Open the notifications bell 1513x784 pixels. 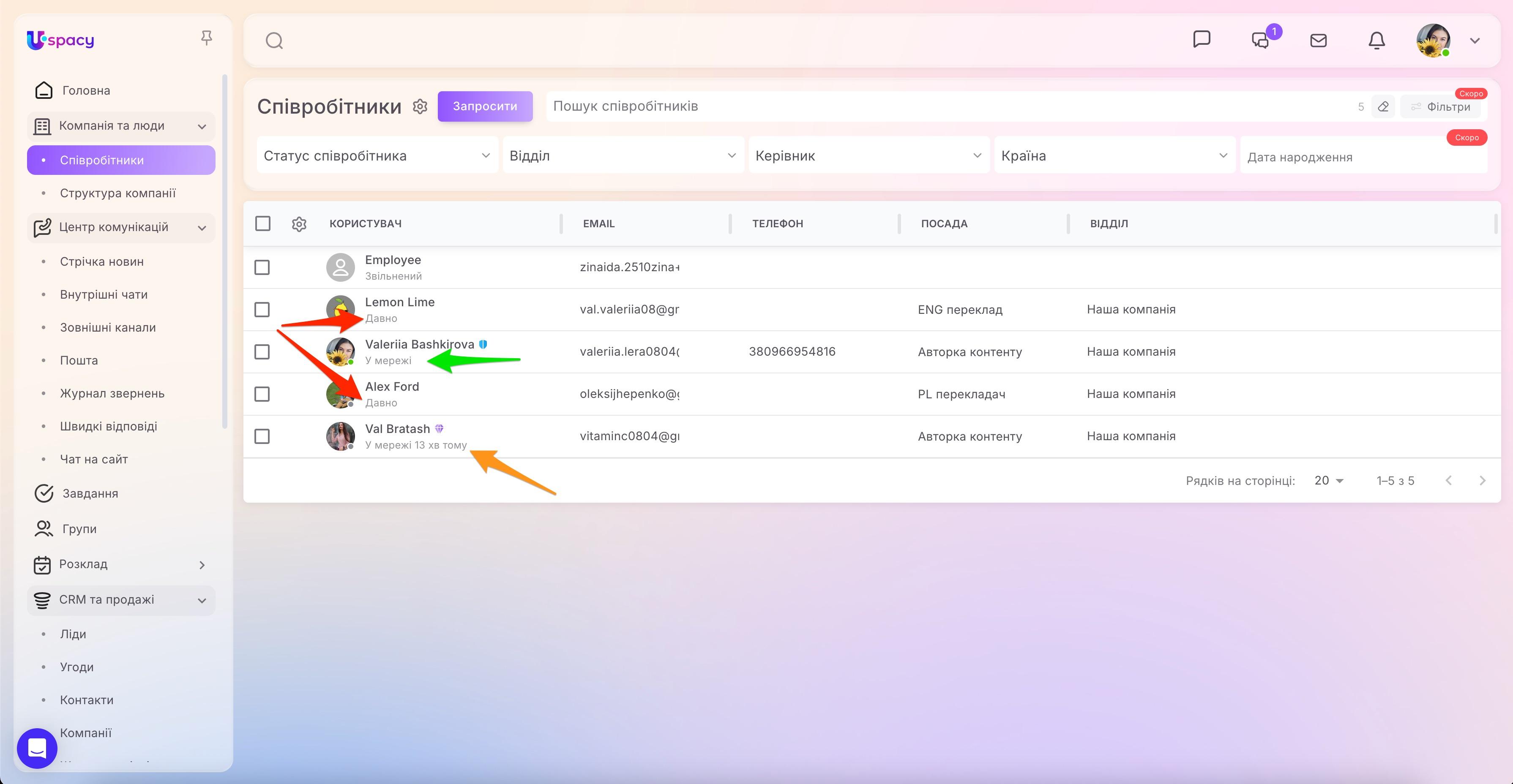pyautogui.click(x=1377, y=41)
